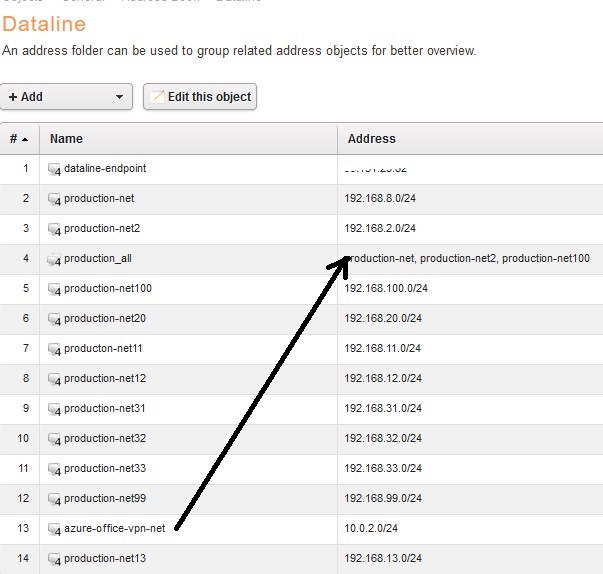The width and height of the screenshot is (603, 574).
Task: Click the dropdown arrow on the Add button
Action: point(120,97)
